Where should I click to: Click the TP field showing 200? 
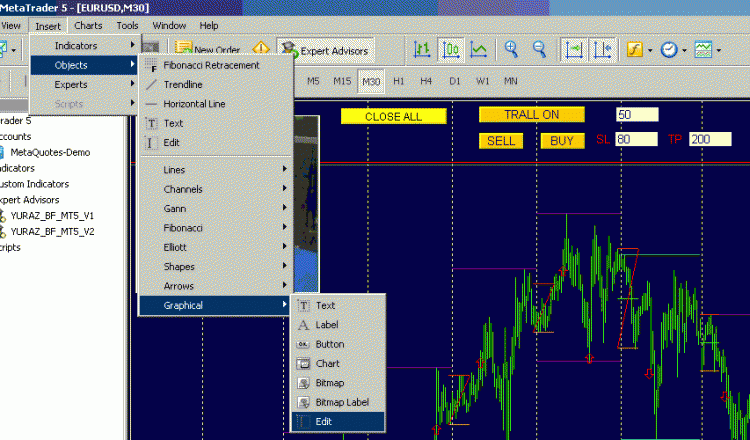[710, 139]
